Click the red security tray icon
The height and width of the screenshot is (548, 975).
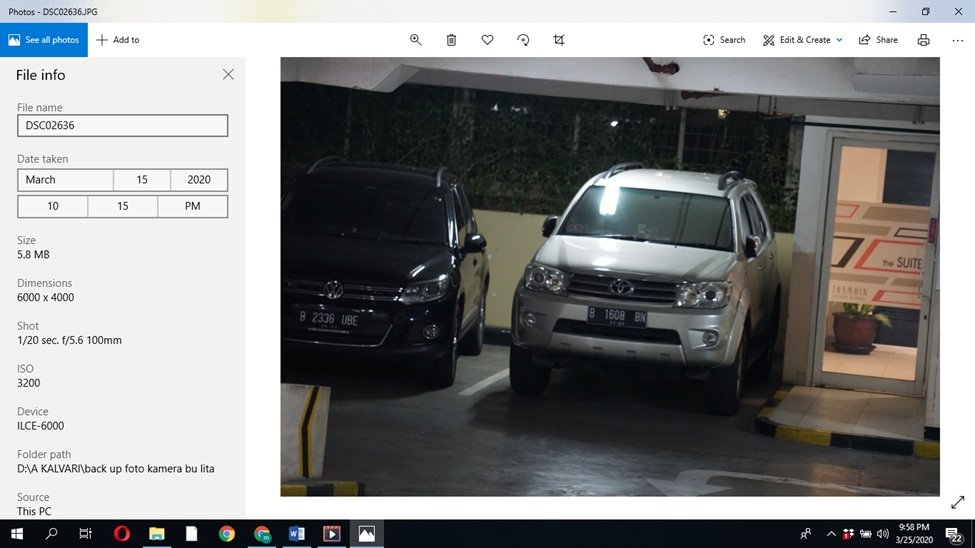(848, 534)
